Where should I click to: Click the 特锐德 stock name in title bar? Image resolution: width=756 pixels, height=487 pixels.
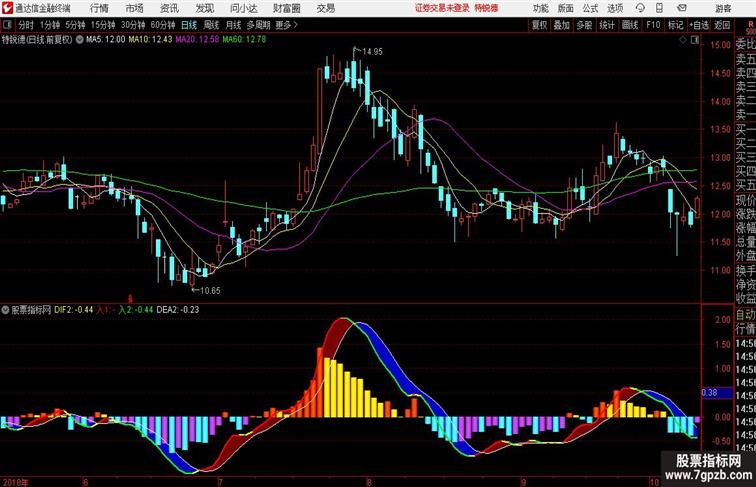(x=486, y=8)
